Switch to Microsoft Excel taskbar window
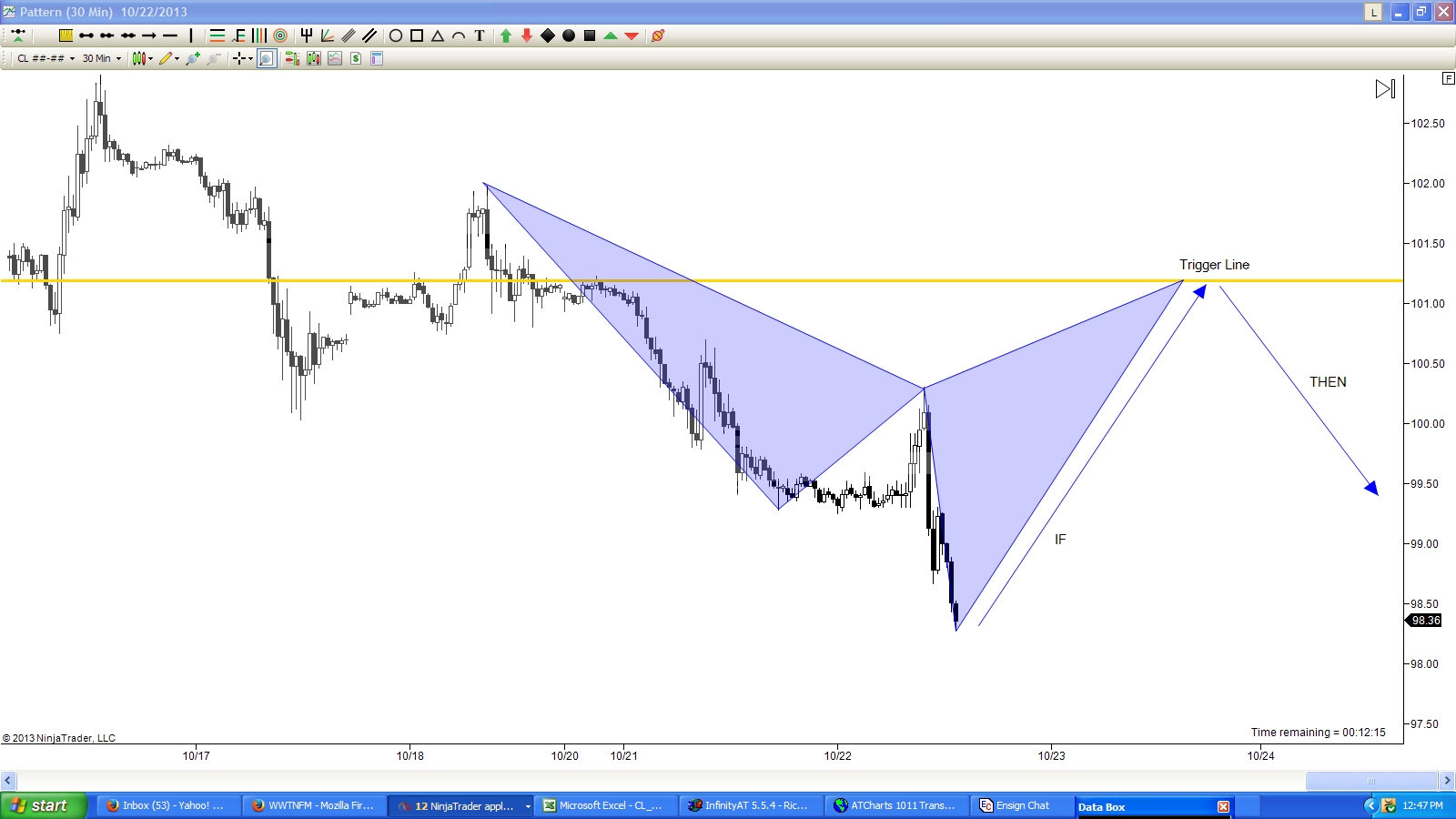 [606, 805]
